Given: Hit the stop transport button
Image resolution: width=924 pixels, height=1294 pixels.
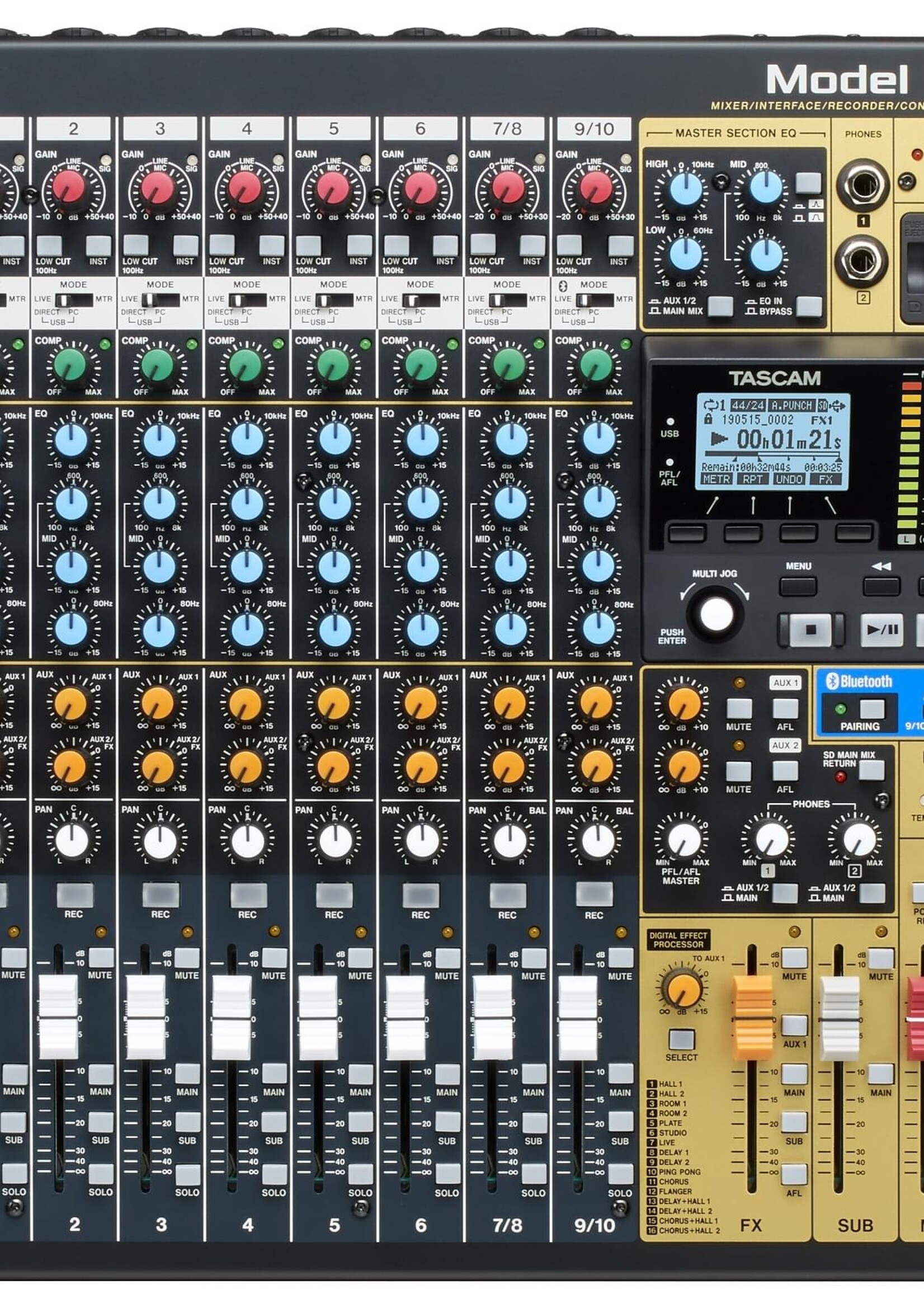Looking at the screenshot, I should point(810,630).
